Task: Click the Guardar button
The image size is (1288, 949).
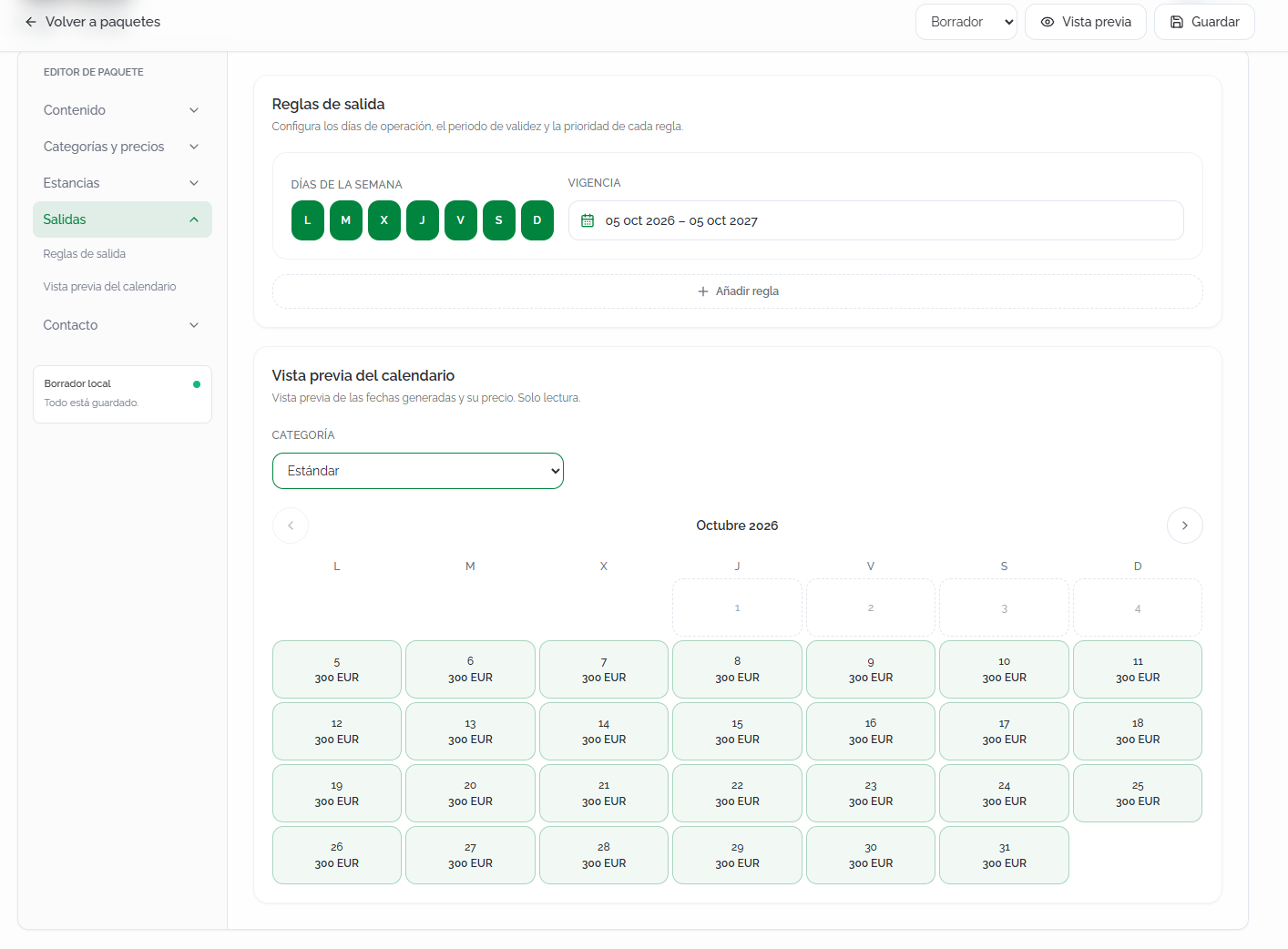Action: click(1204, 22)
